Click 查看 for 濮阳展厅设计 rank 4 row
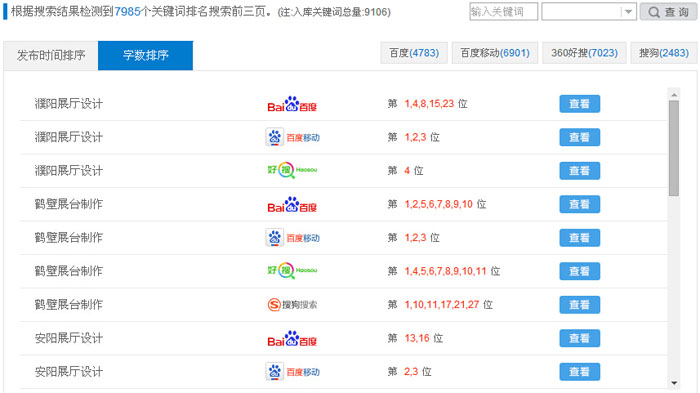Viewport: 700px width, 393px height. pyautogui.click(x=579, y=171)
